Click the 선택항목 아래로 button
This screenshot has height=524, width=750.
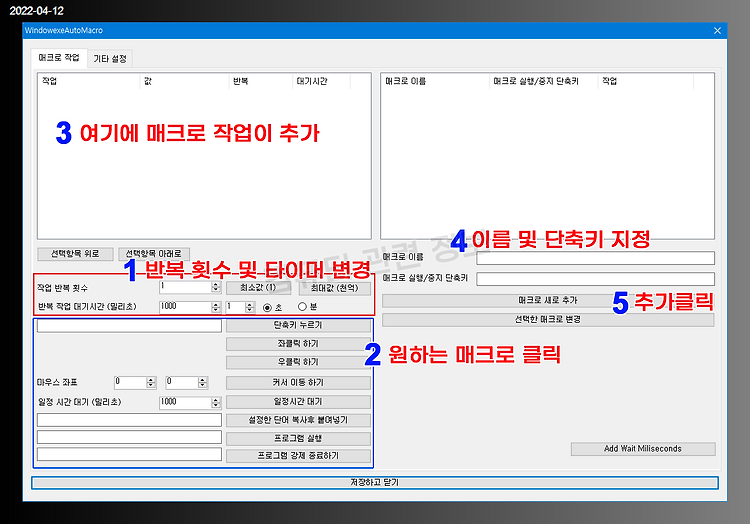(154, 253)
